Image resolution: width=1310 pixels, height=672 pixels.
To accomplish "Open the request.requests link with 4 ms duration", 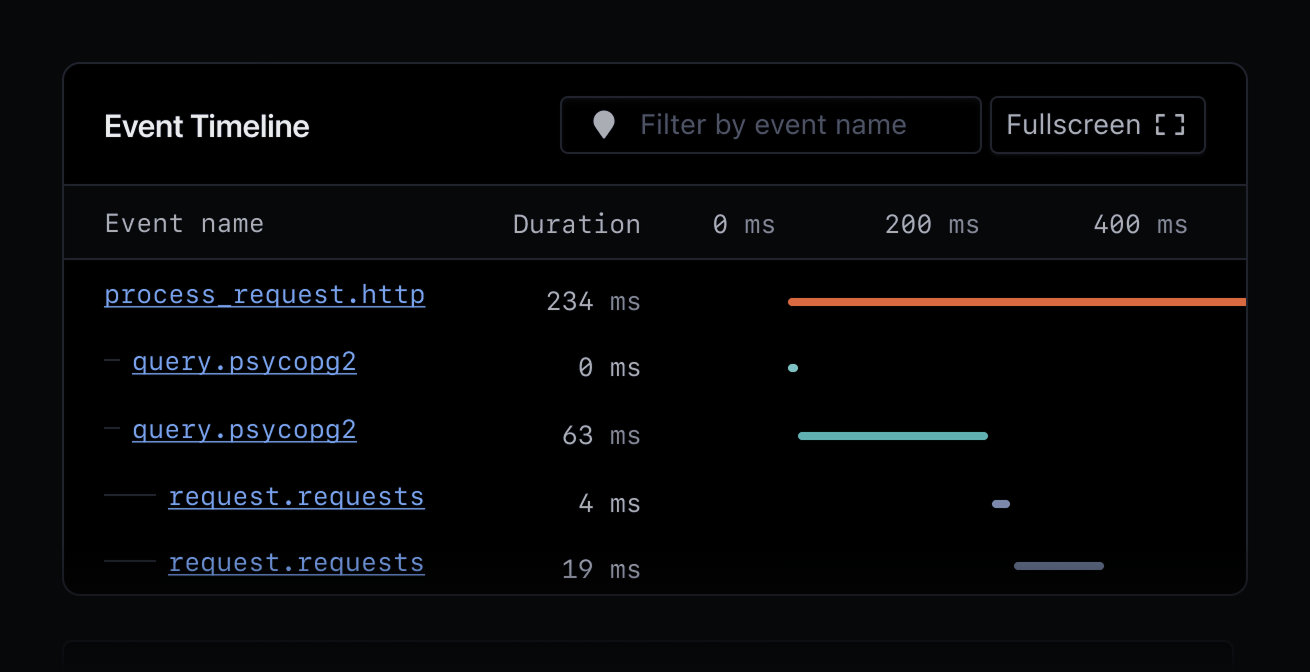I will coord(296,496).
